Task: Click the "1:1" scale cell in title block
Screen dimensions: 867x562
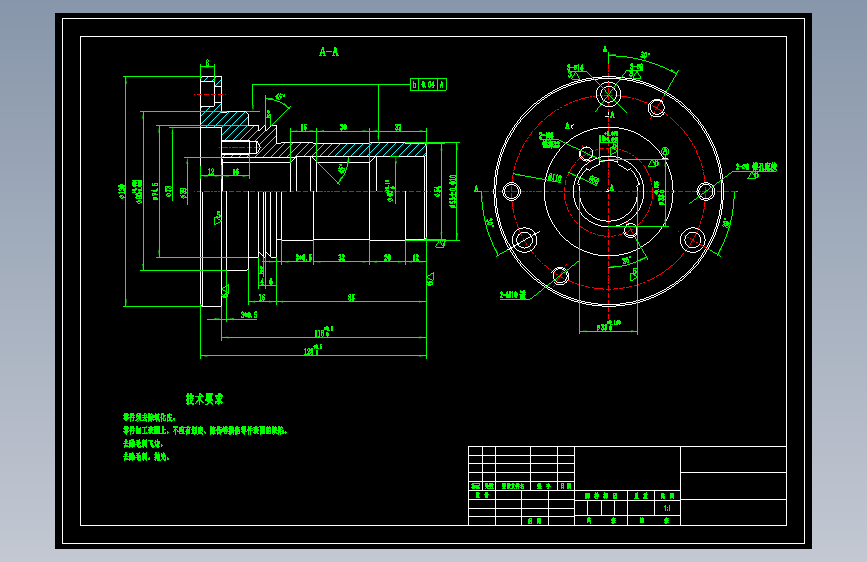Action: (667, 508)
